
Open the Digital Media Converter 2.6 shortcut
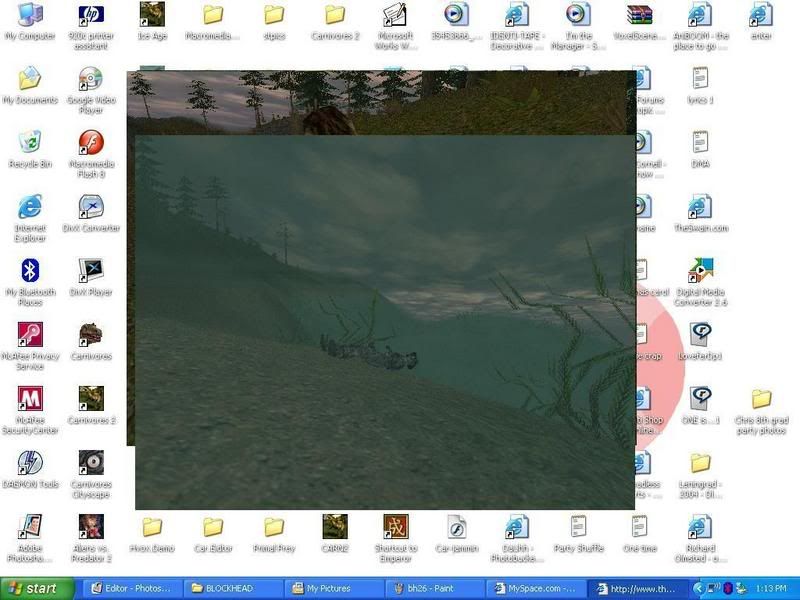click(x=700, y=271)
